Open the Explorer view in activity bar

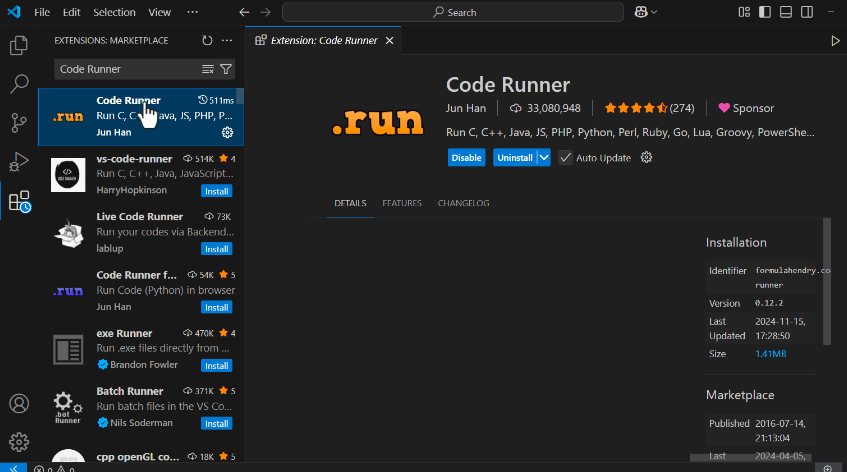click(x=19, y=45)
